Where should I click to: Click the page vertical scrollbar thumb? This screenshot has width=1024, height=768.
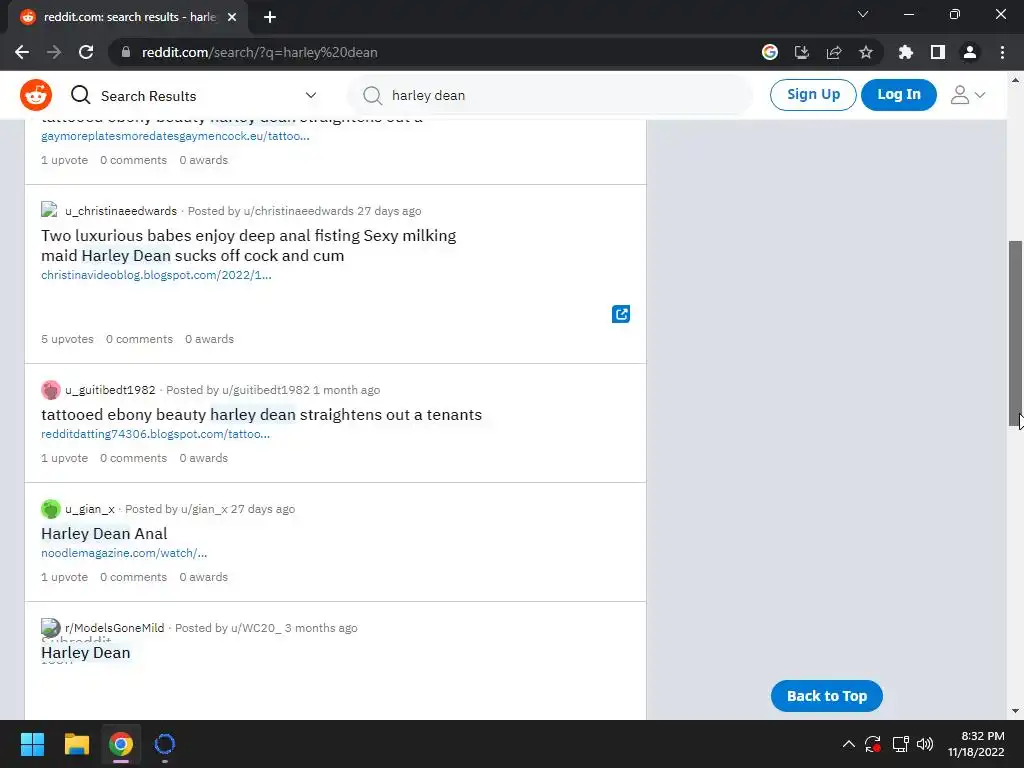tap(1015, 334)
